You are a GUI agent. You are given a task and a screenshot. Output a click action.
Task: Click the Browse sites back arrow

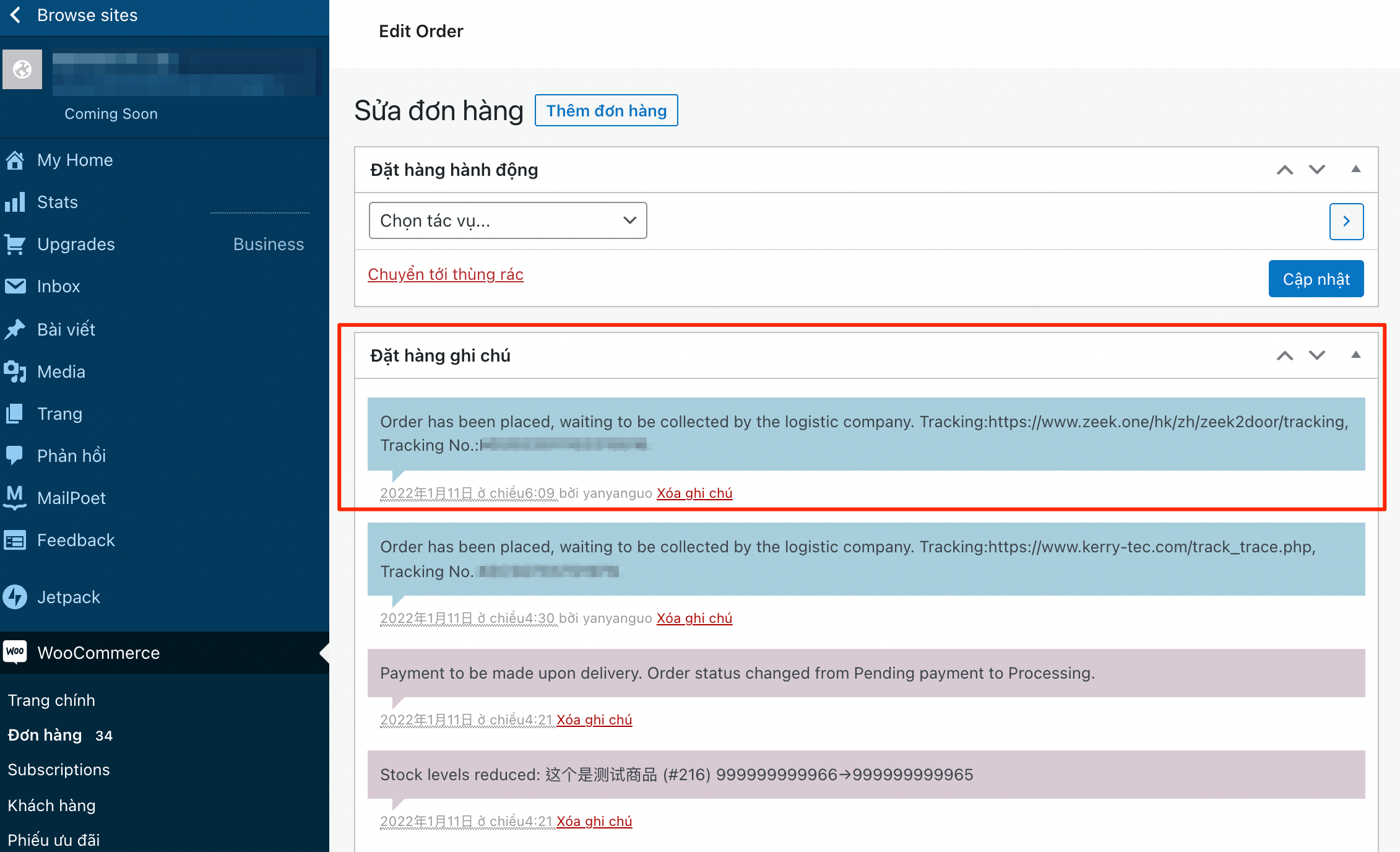click(16, 15)
